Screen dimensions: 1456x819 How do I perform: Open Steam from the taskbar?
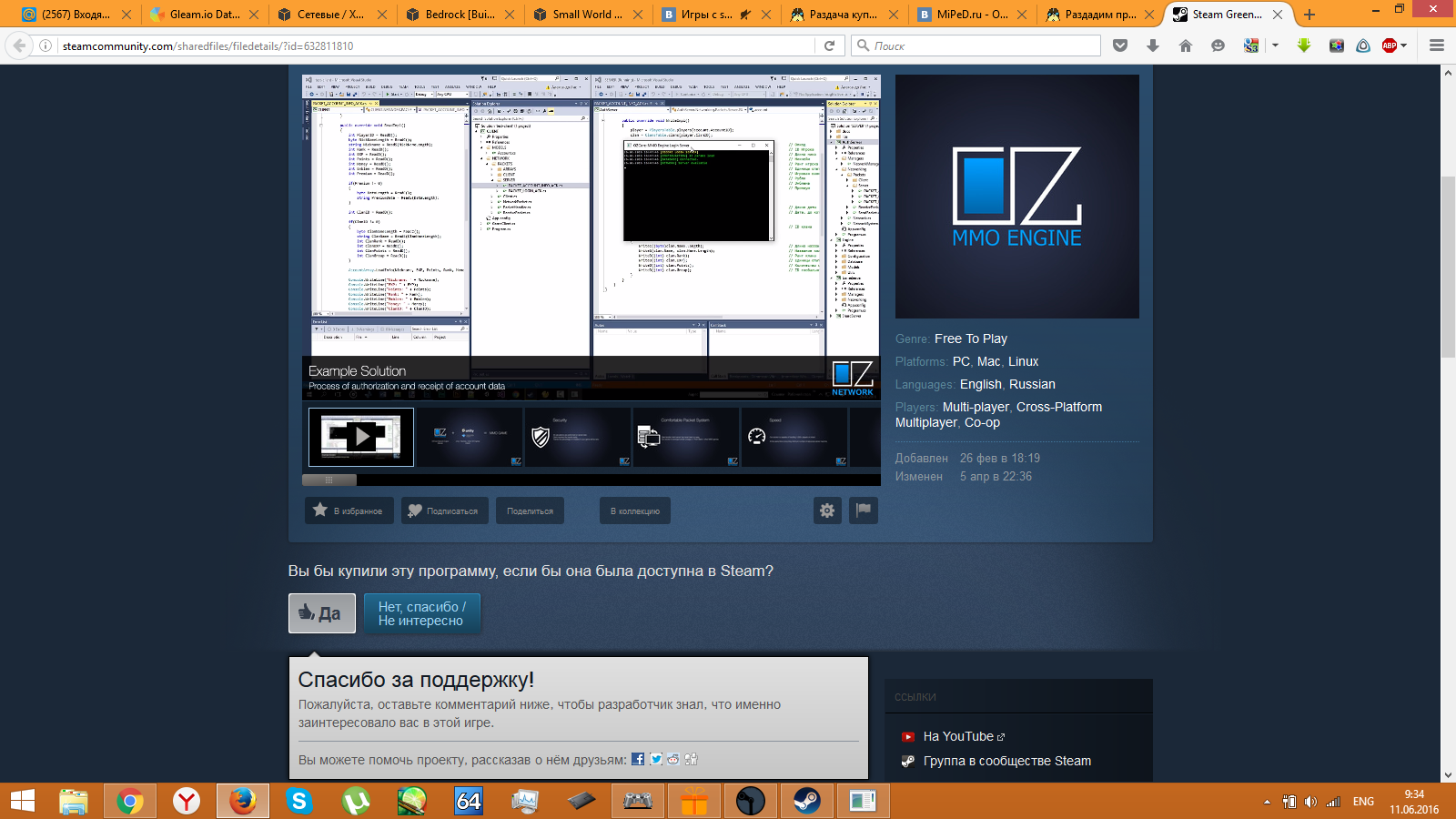click(807, 801)
